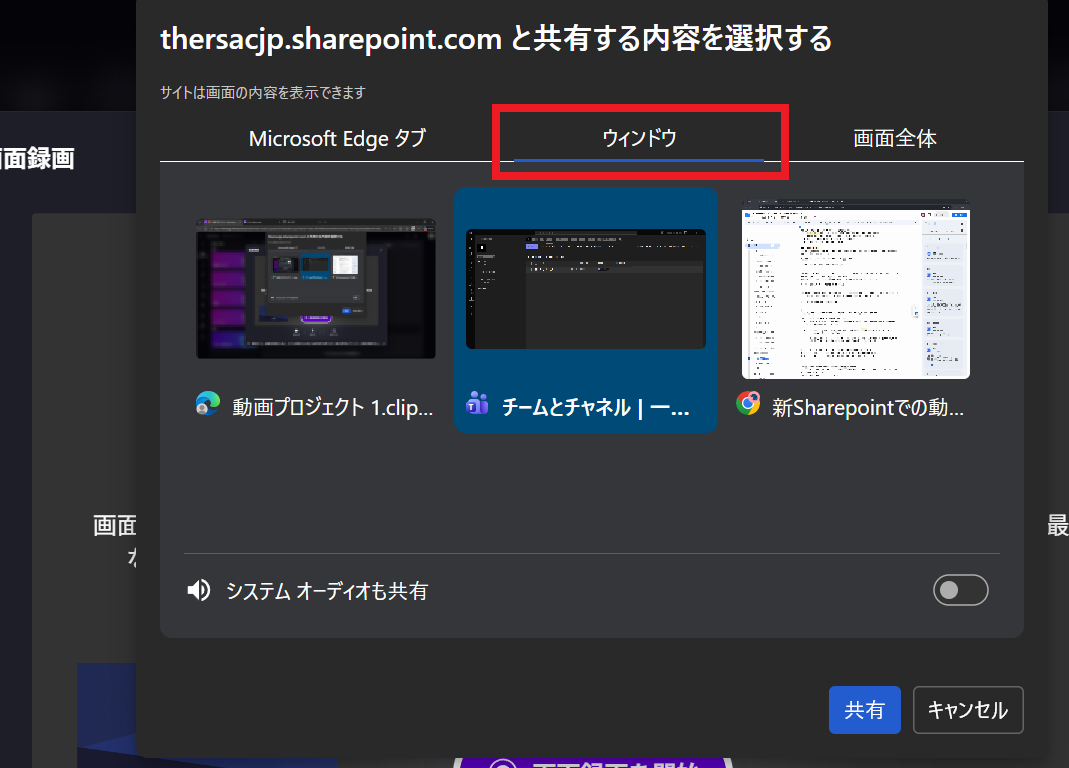Select the ウィンドウ tab

pyautogui.click(x=639, y=139)
